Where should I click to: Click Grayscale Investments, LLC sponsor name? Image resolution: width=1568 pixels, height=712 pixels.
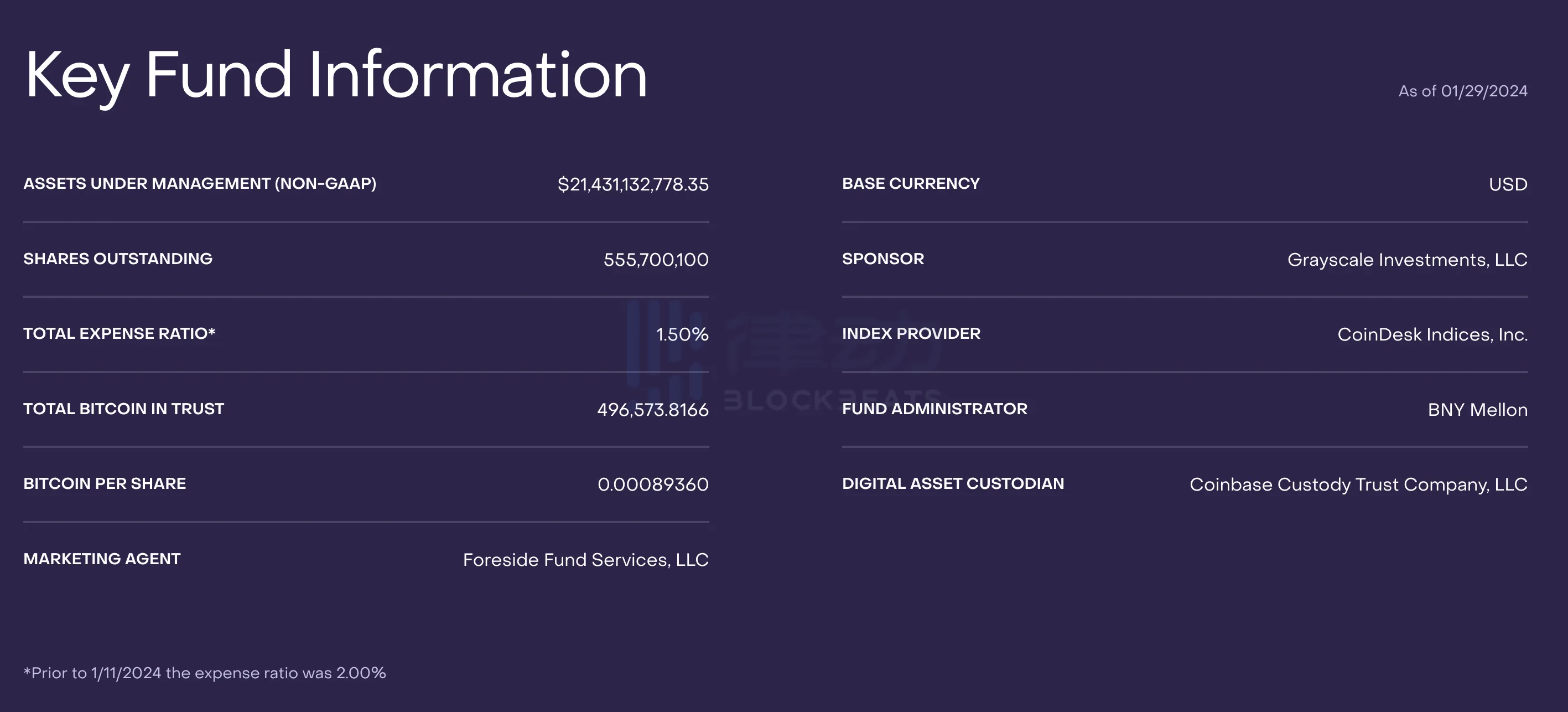1408,260
